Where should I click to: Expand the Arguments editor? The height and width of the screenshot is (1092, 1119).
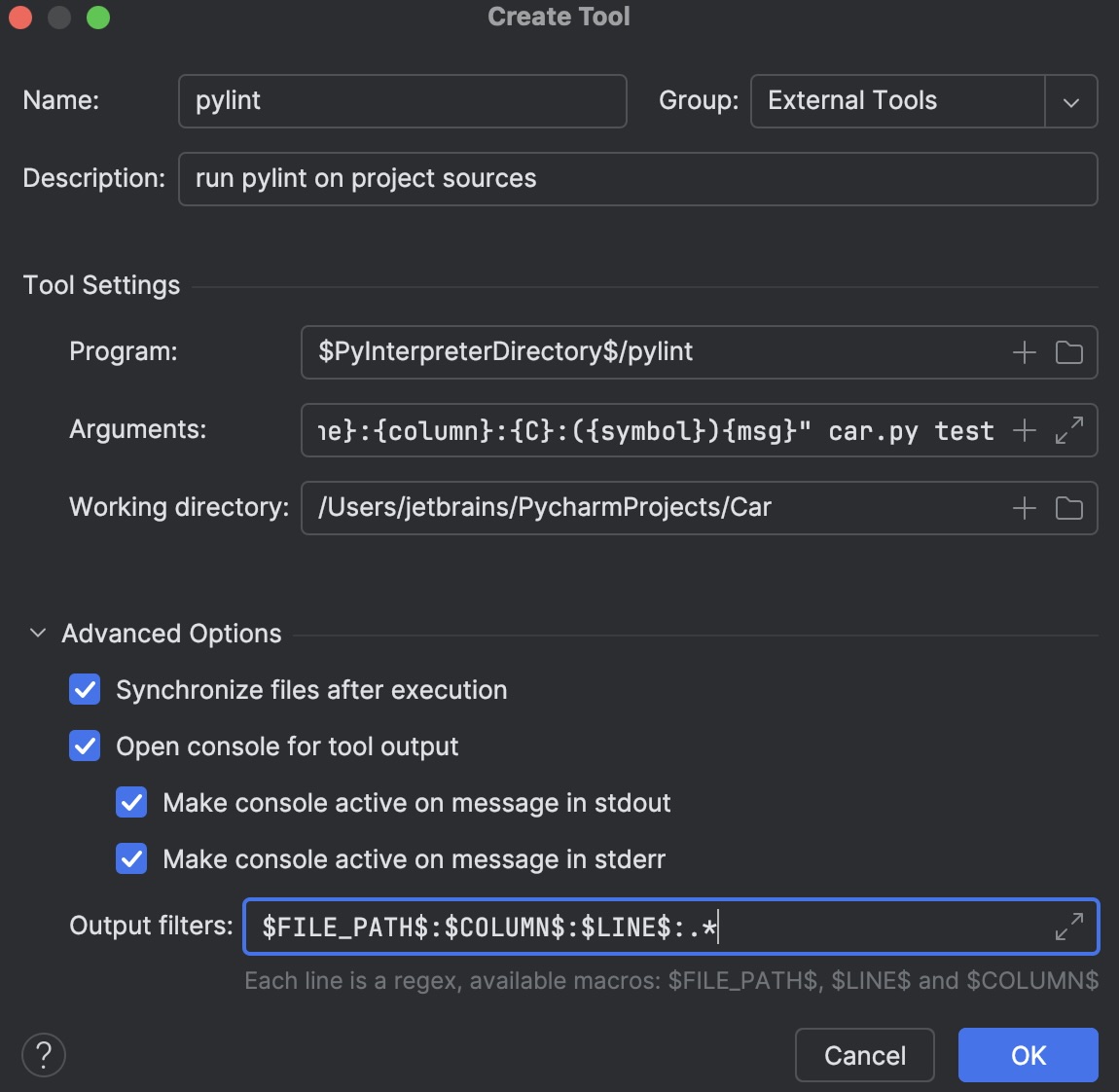(x=1070, y=430)
